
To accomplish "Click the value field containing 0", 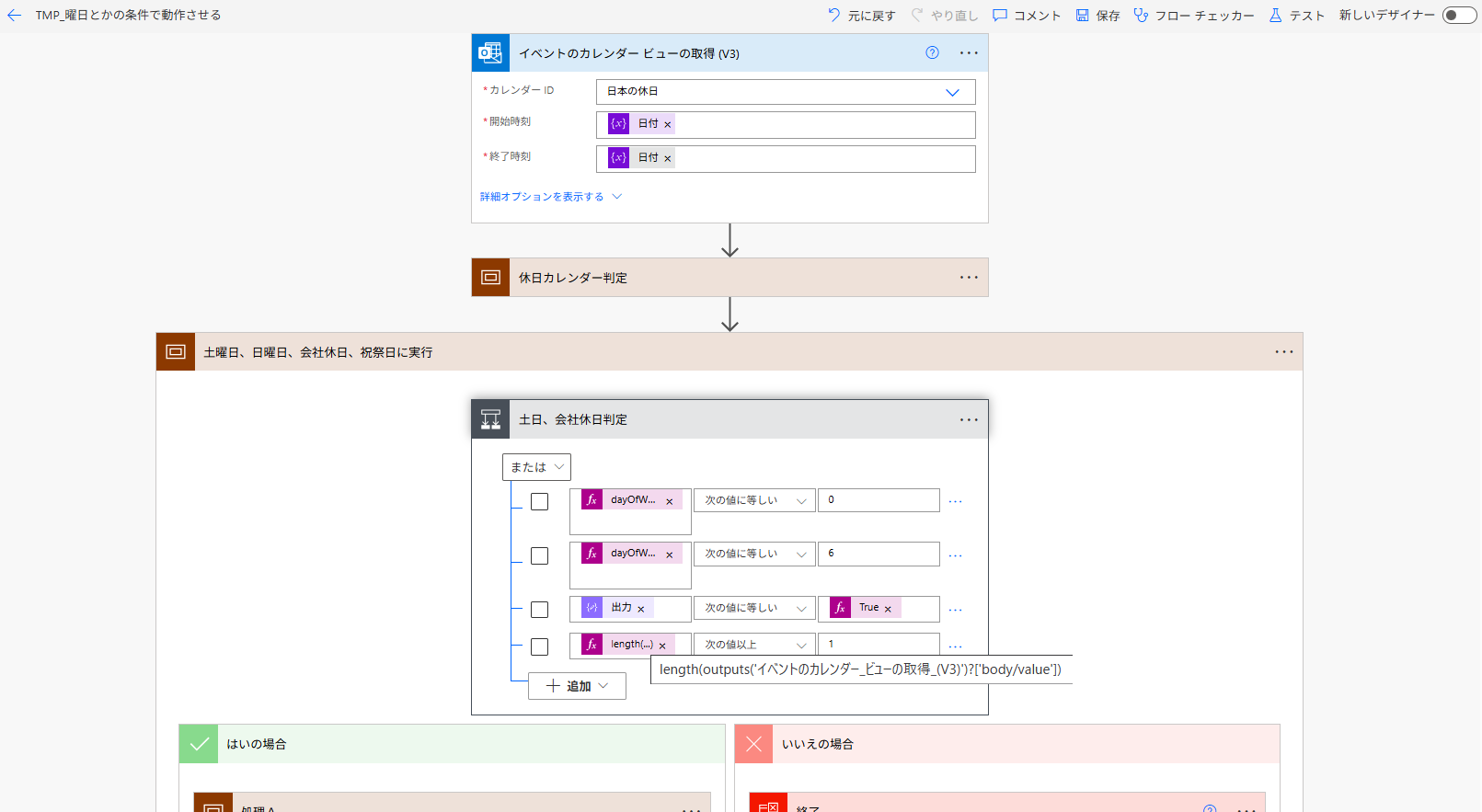I will coord(879,500).
